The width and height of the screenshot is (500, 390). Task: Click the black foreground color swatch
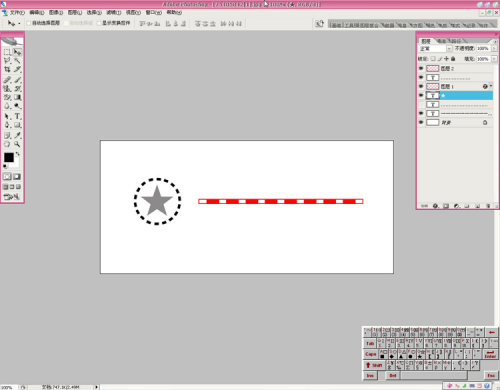coord(9,157)
